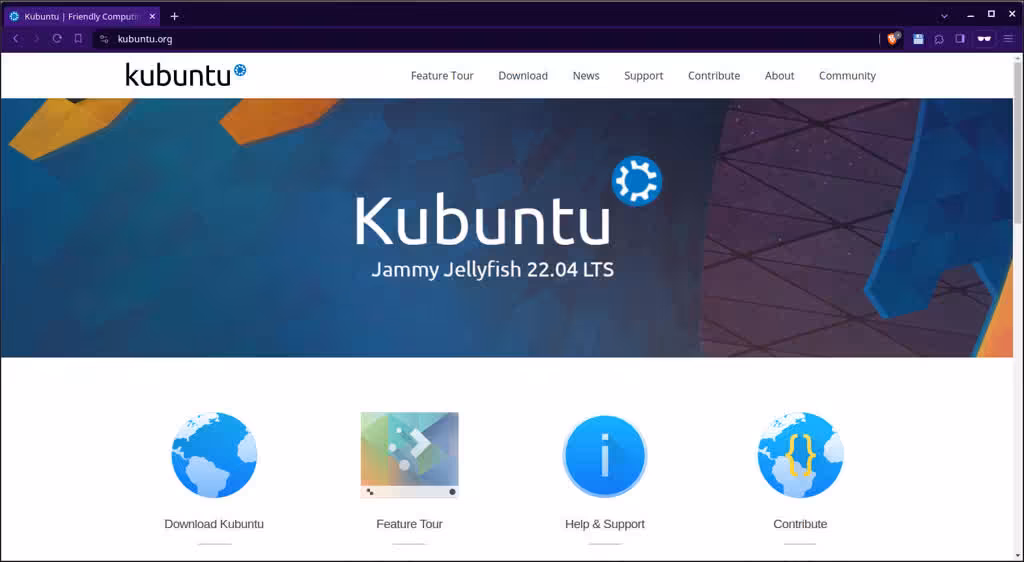1024x562 pixels.
Task: Click the Kubuntu gear logo in hero banner
Action: pyautogui.click(x=637, y=181)
